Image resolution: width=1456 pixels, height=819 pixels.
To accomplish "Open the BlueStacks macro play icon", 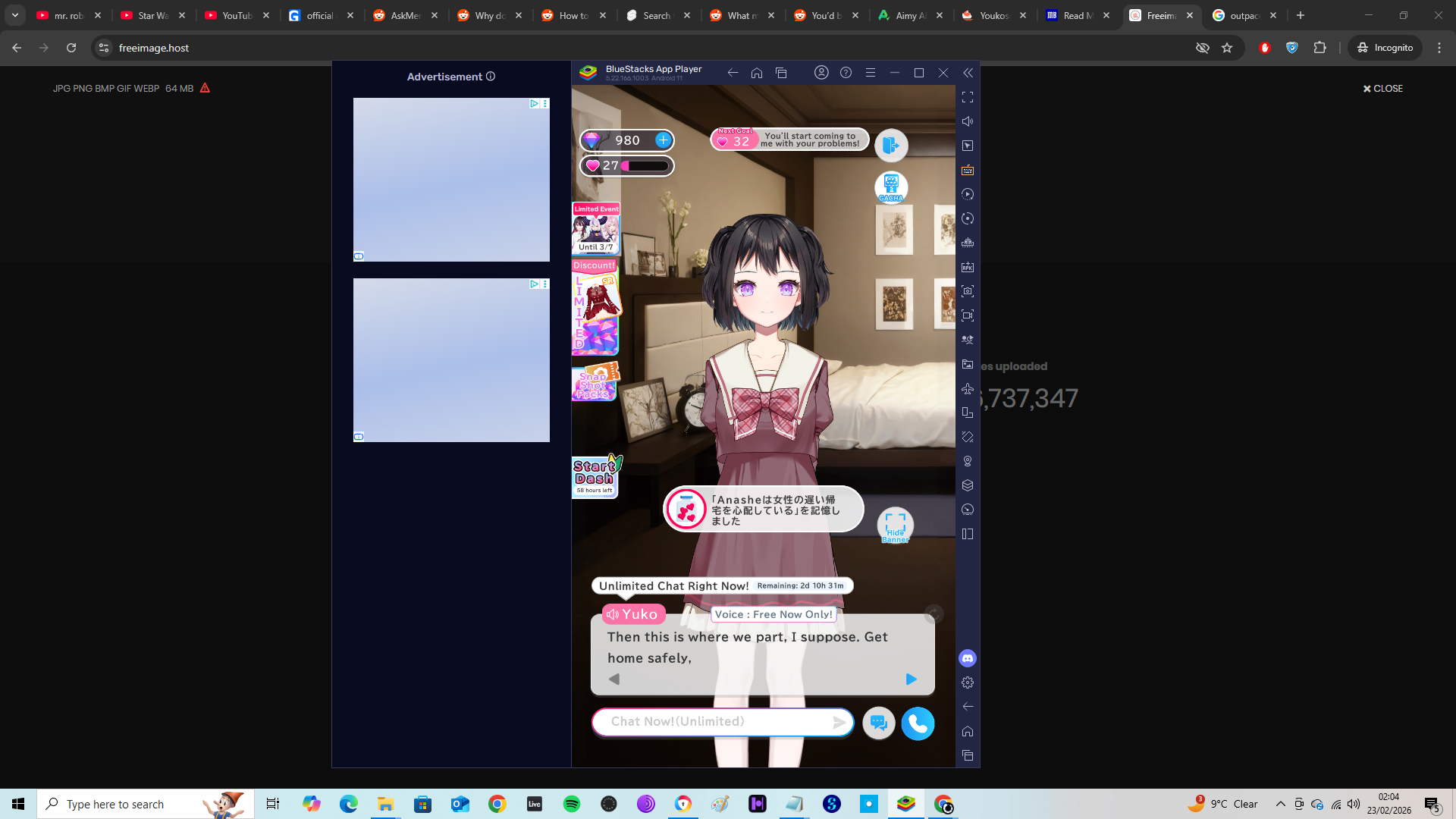I will (x=968, y=194).
